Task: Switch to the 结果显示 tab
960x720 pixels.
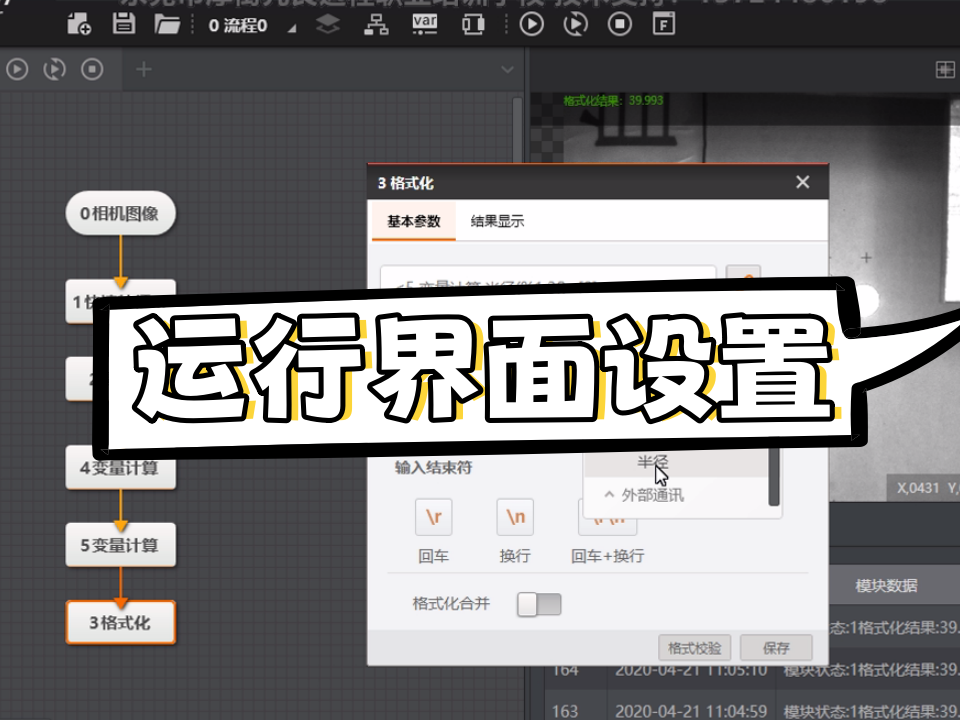Action: [497, 222]
